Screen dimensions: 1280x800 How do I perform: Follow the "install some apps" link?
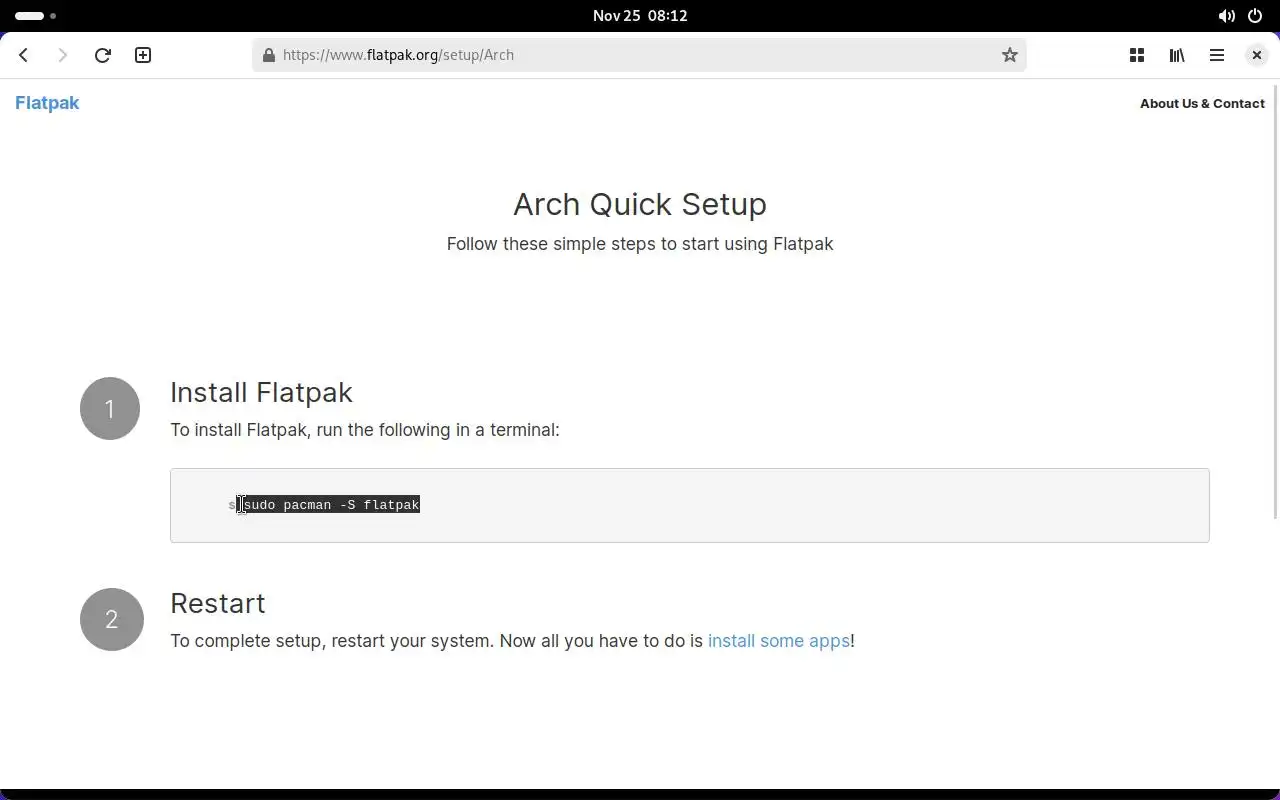tap(778, 641)
